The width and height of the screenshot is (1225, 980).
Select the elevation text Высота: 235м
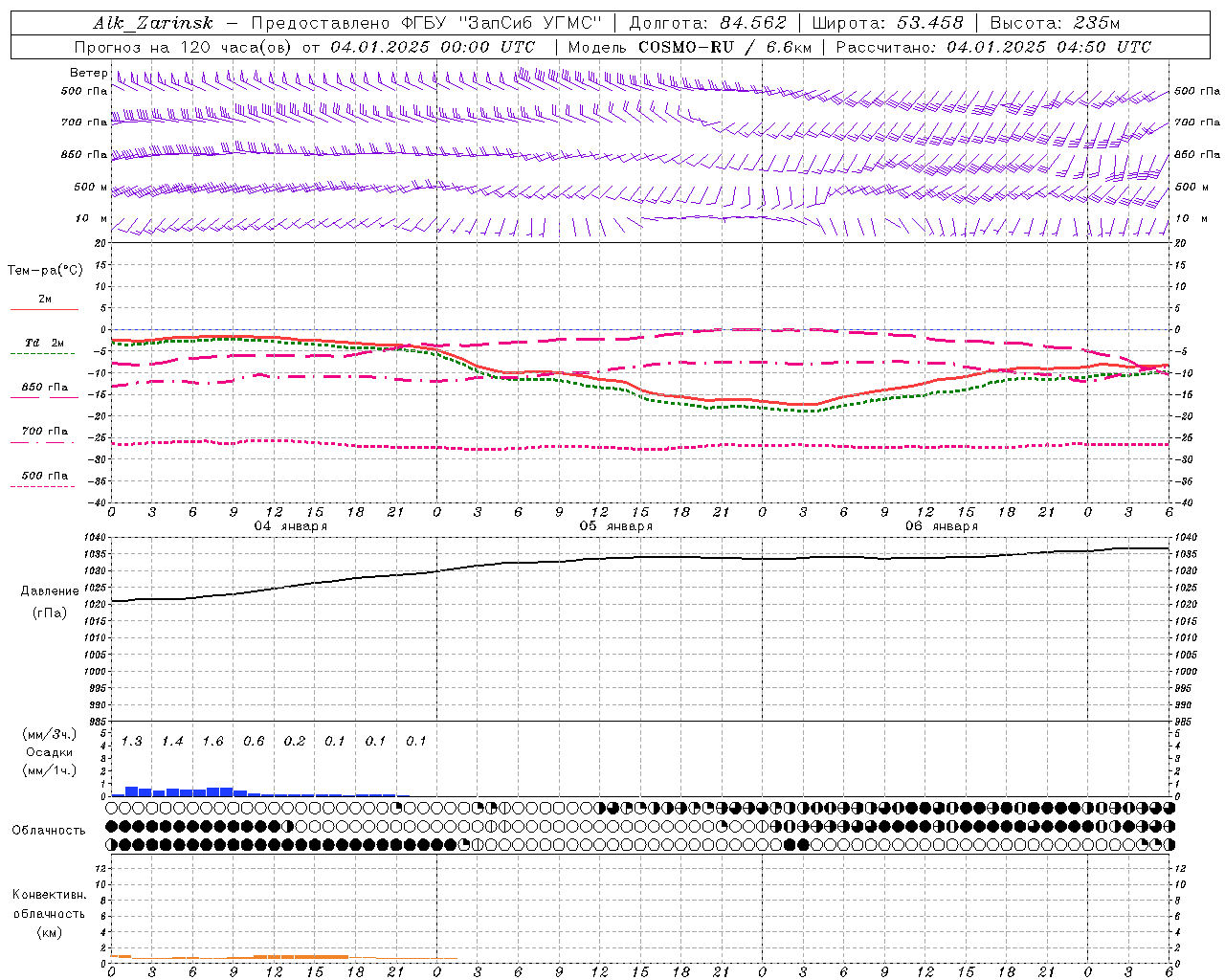click(x=1055, y=23)
